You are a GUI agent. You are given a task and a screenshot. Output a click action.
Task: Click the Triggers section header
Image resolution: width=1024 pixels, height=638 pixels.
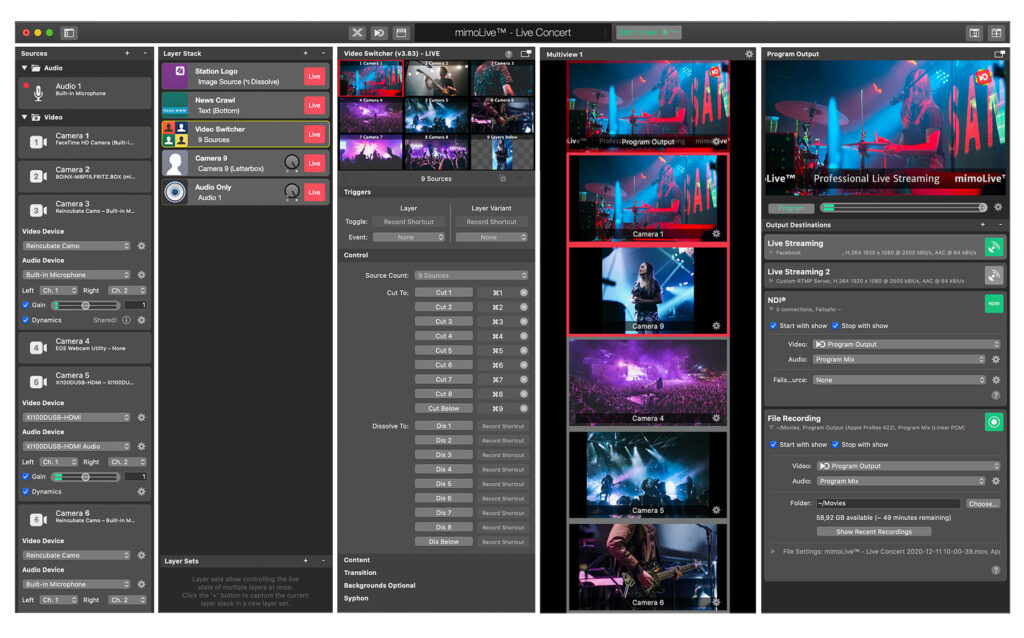click(357, 192)
